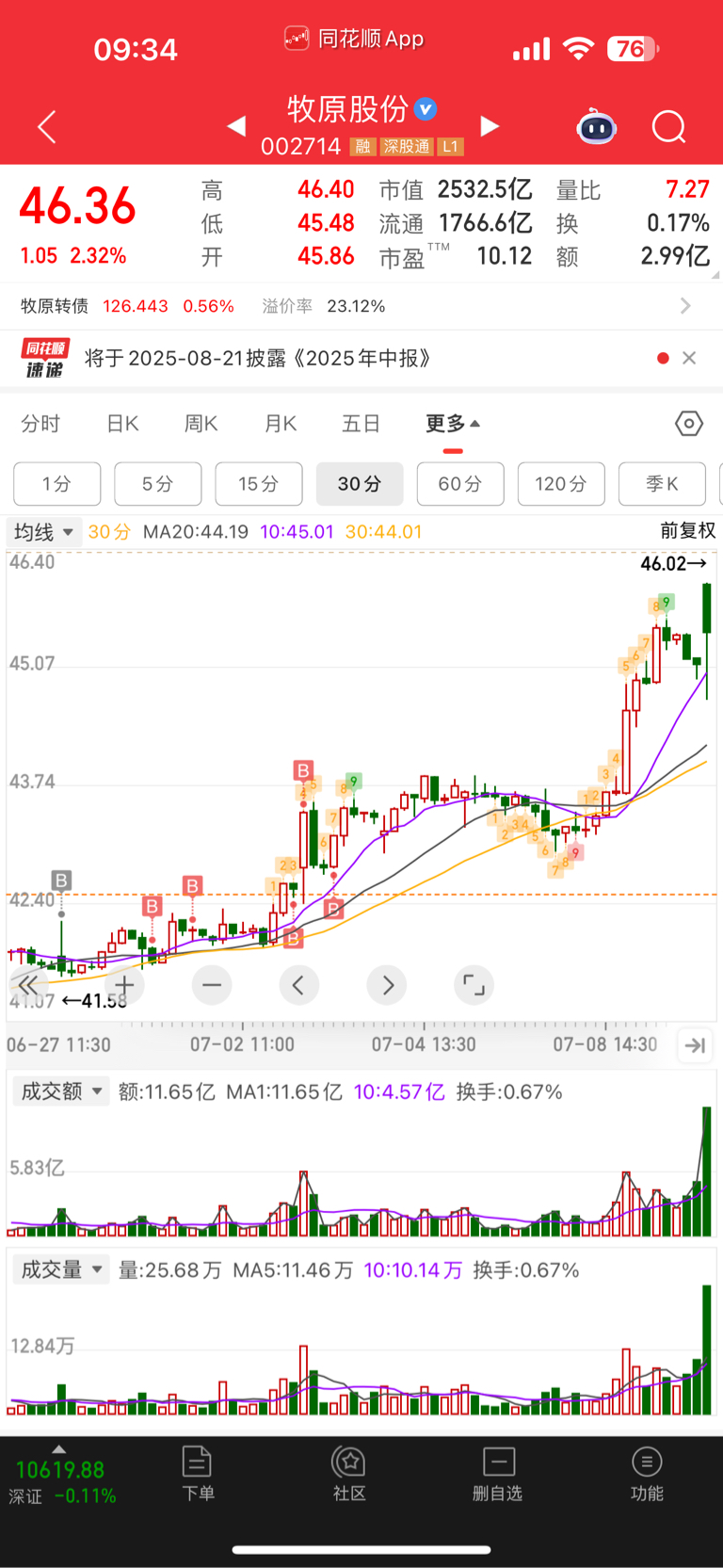Open the 2025年中报 disclosure notice
The height and width of the screenshot is (1568, 723).
259,358
